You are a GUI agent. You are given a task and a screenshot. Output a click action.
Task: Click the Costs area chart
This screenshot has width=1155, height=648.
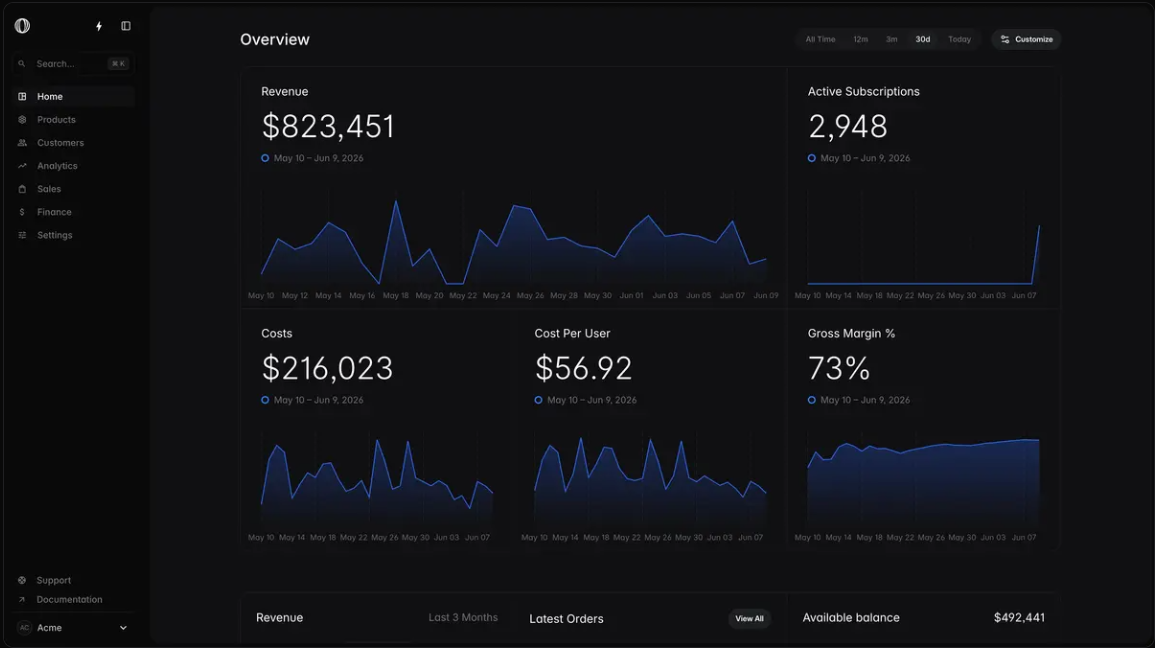coord(377,480)
